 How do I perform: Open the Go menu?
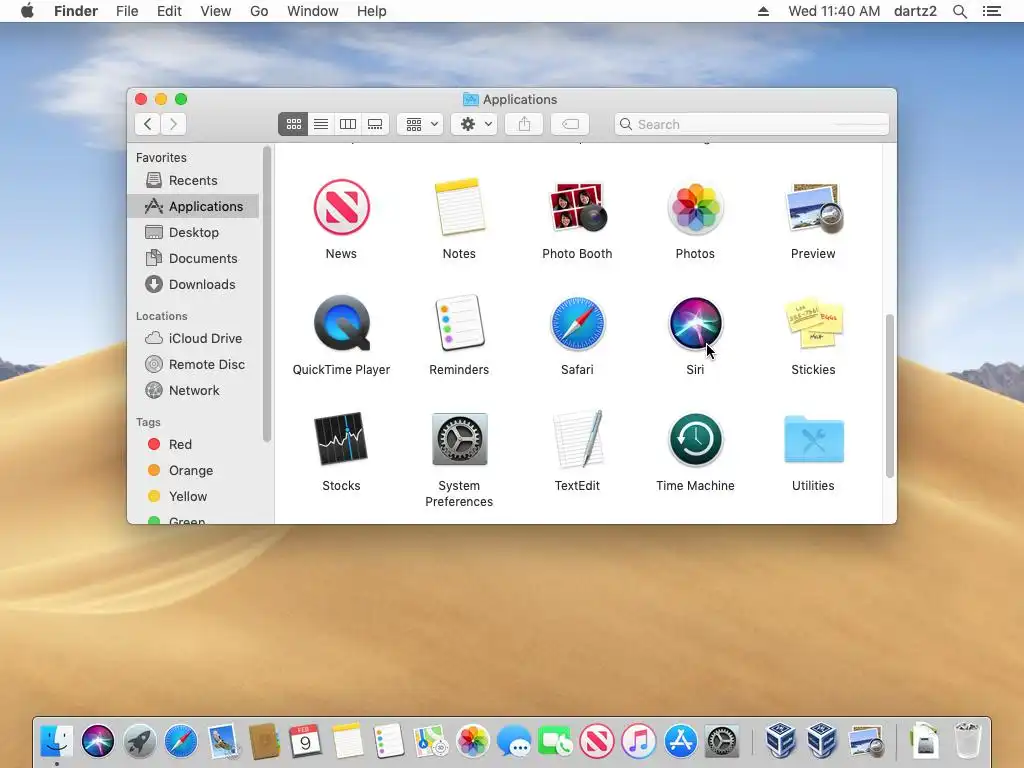click(x=259, y=11)
